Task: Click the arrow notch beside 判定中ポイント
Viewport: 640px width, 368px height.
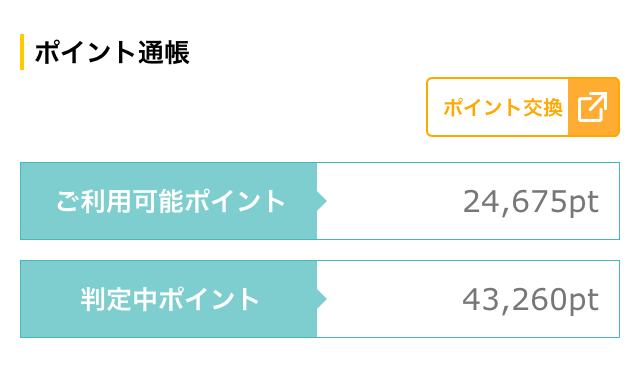Action: [x=322, y=299]
